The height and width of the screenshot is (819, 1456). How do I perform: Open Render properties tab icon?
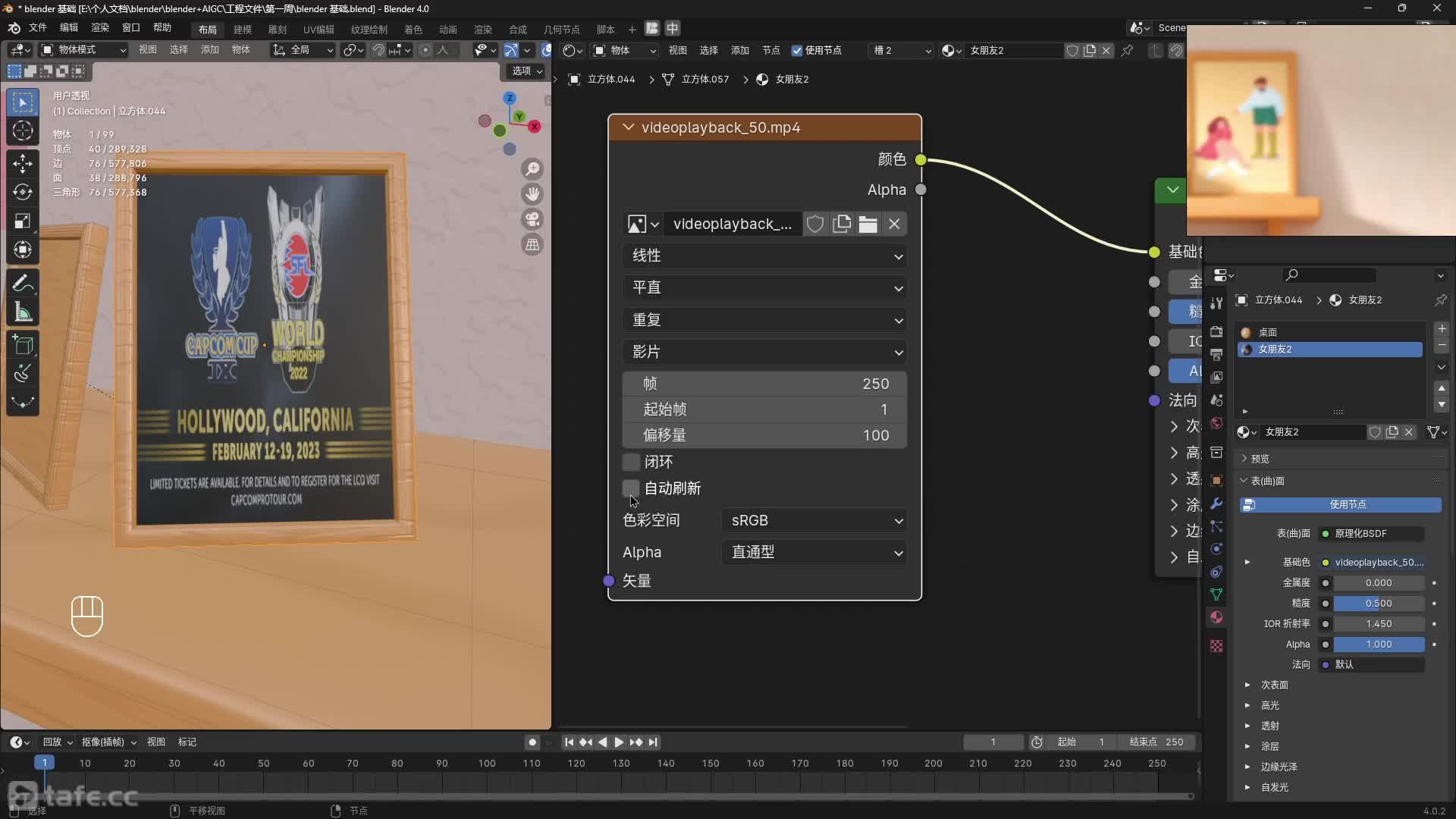tap(1216, 331)
